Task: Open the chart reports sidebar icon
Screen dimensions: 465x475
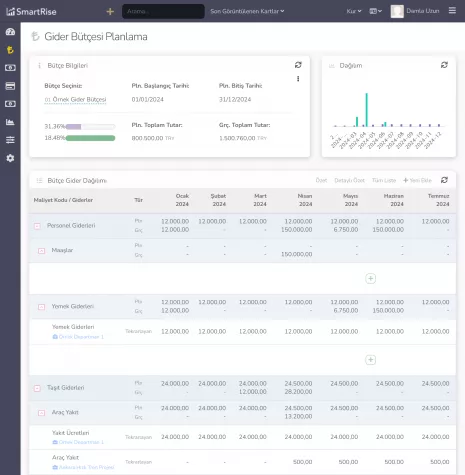Action: 10,122
